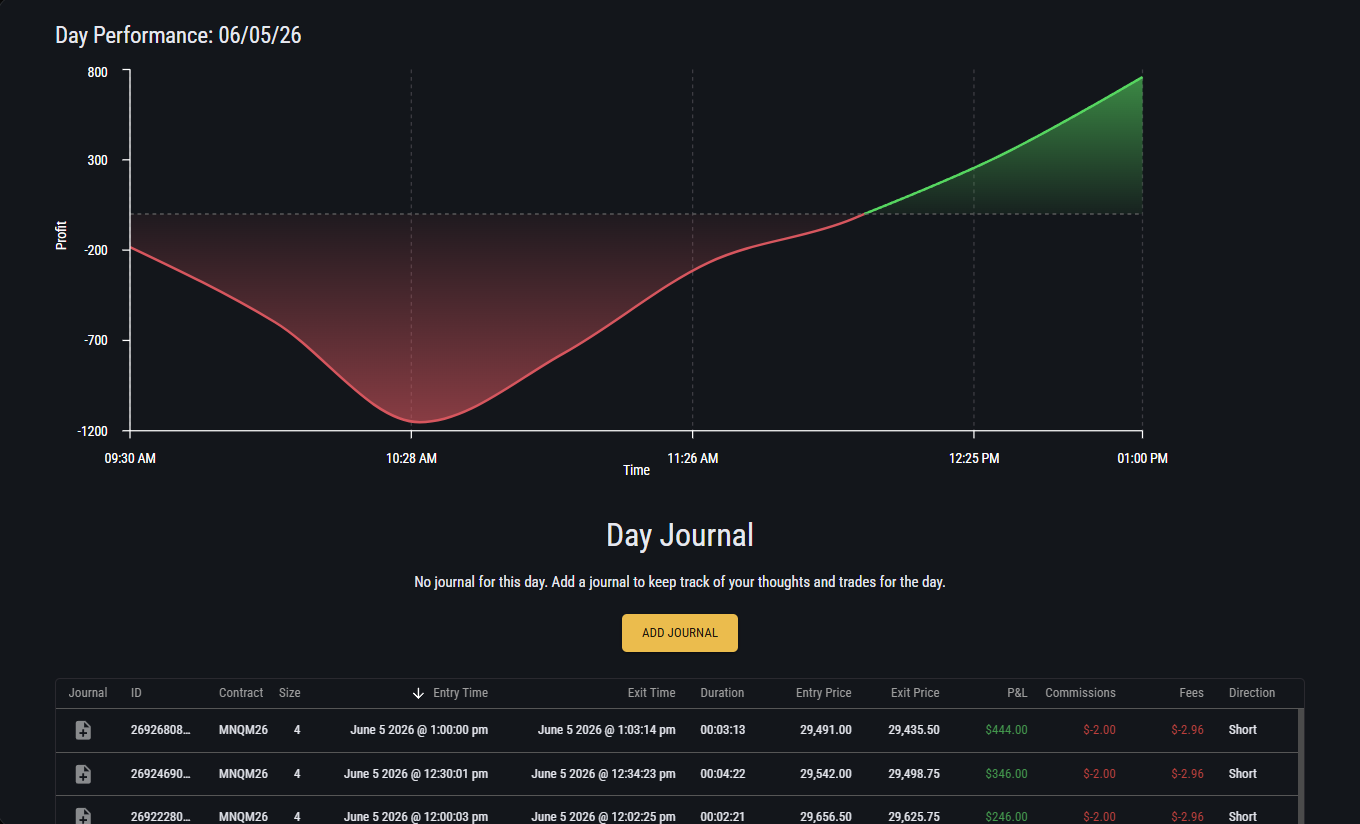Click entry price 29,542.00

point(826,774)
